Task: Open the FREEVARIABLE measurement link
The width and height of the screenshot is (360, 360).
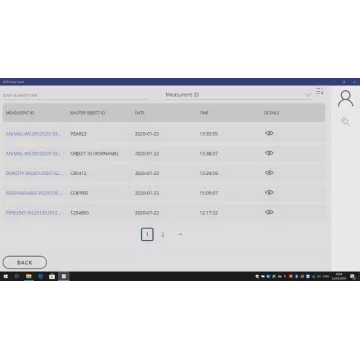Action: [34, 193]
